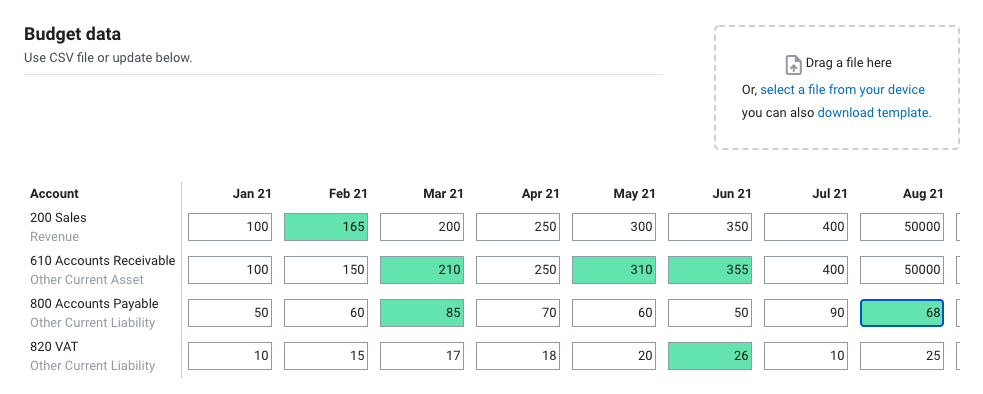
Task: Edit the 200 Sales Aug 21 value 50000
Action: pyautogui.click(x=902, y=226)
